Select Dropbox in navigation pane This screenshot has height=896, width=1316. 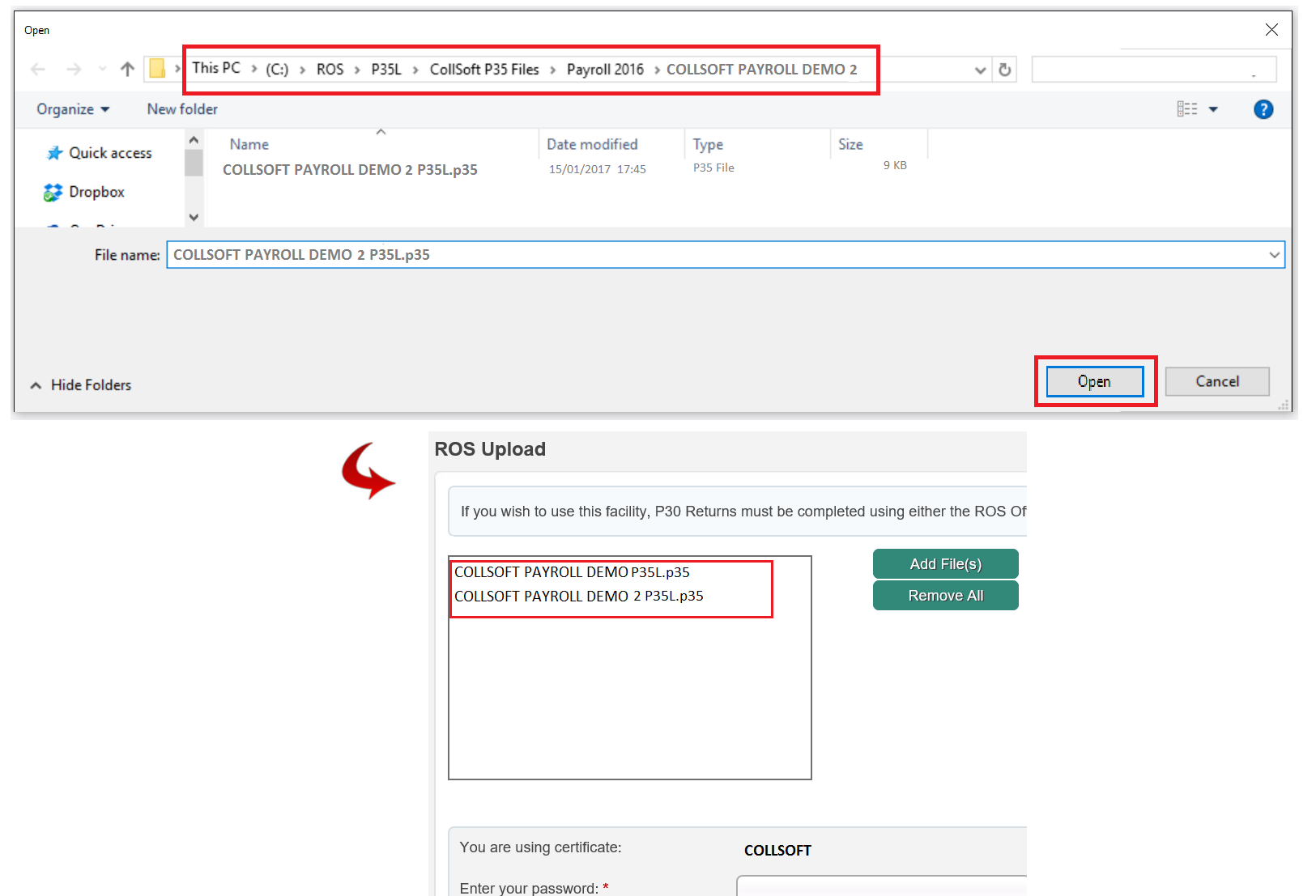point(96,192)
